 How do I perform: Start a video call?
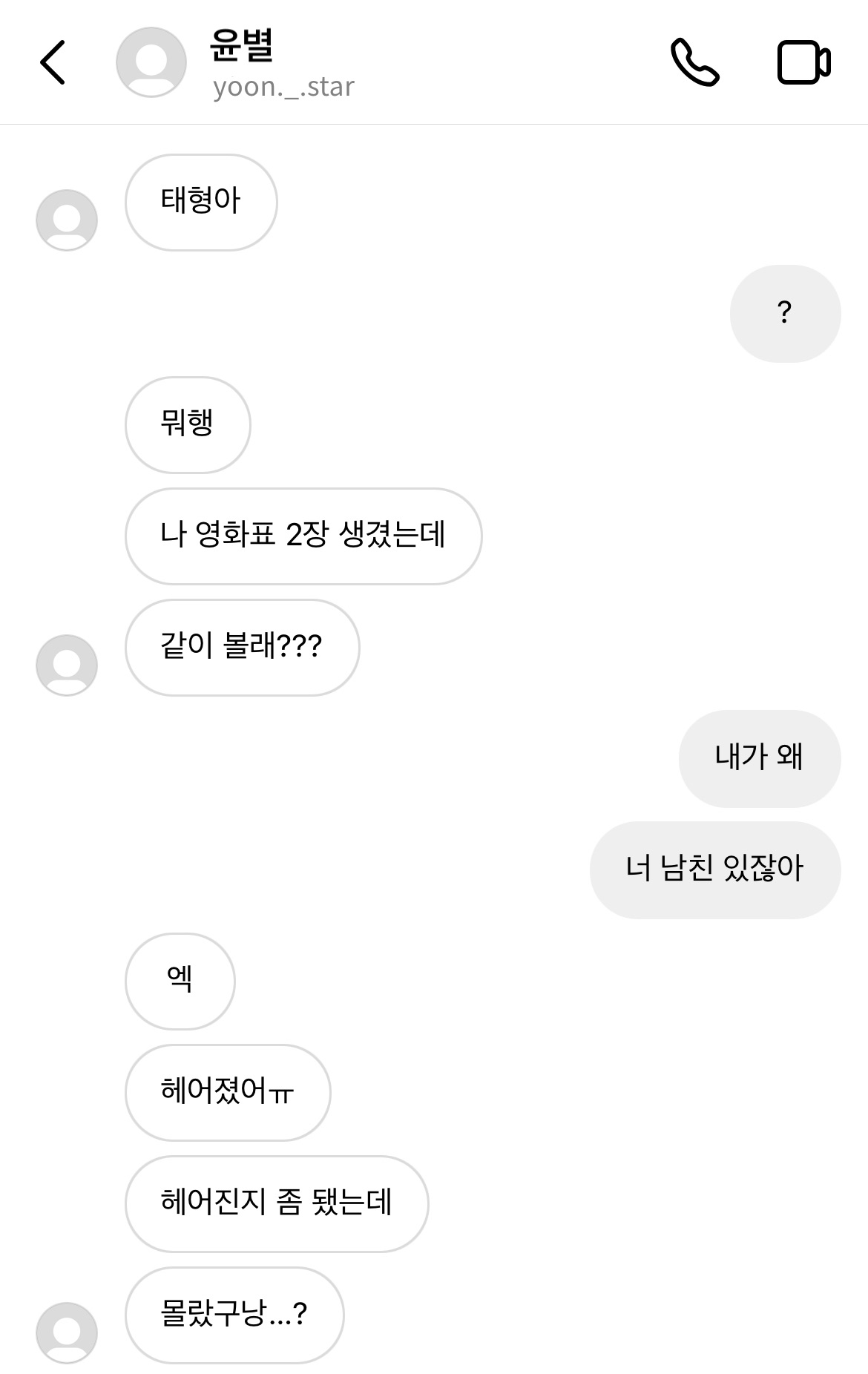803,62
